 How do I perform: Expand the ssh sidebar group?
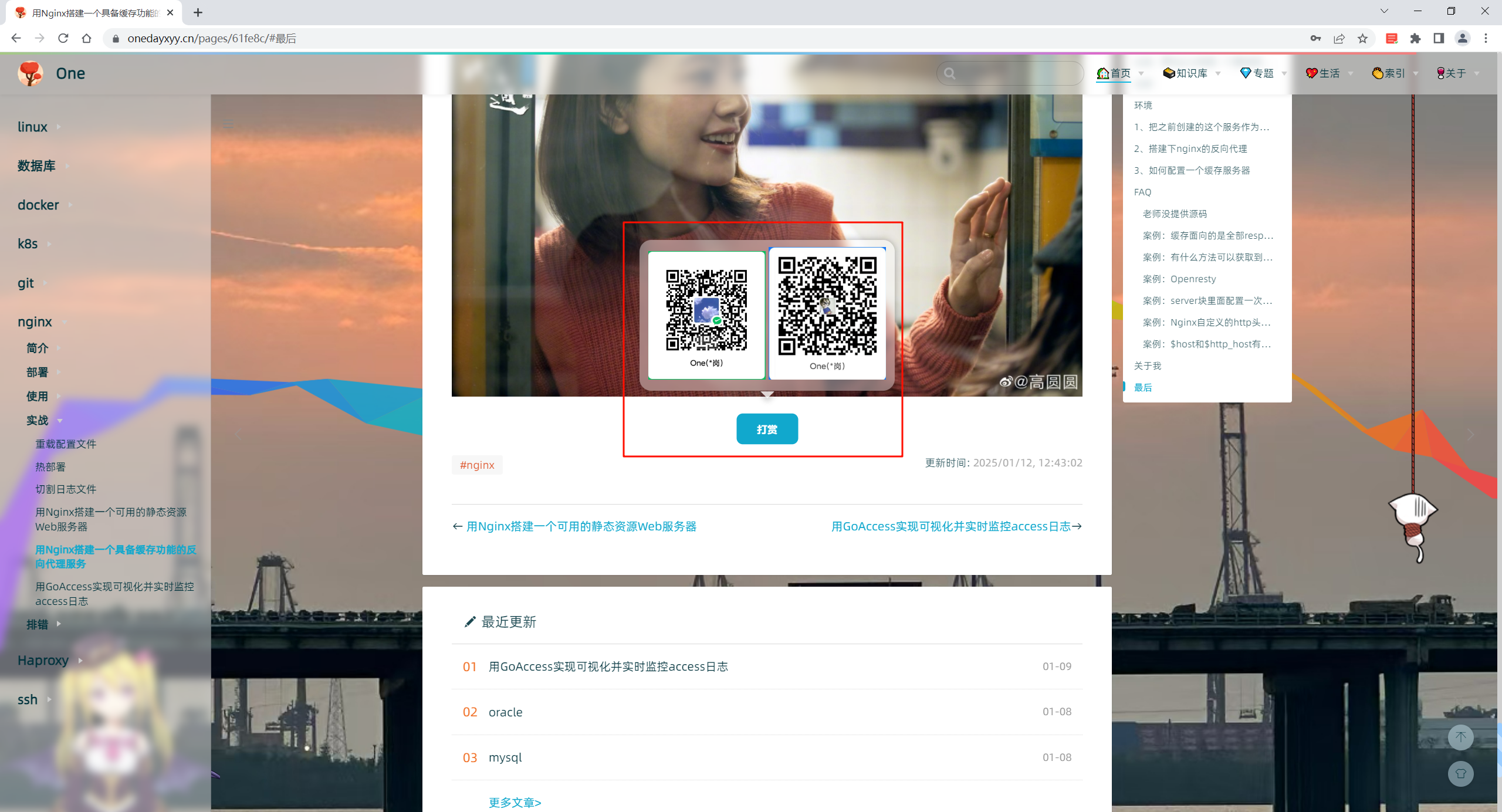34,699
